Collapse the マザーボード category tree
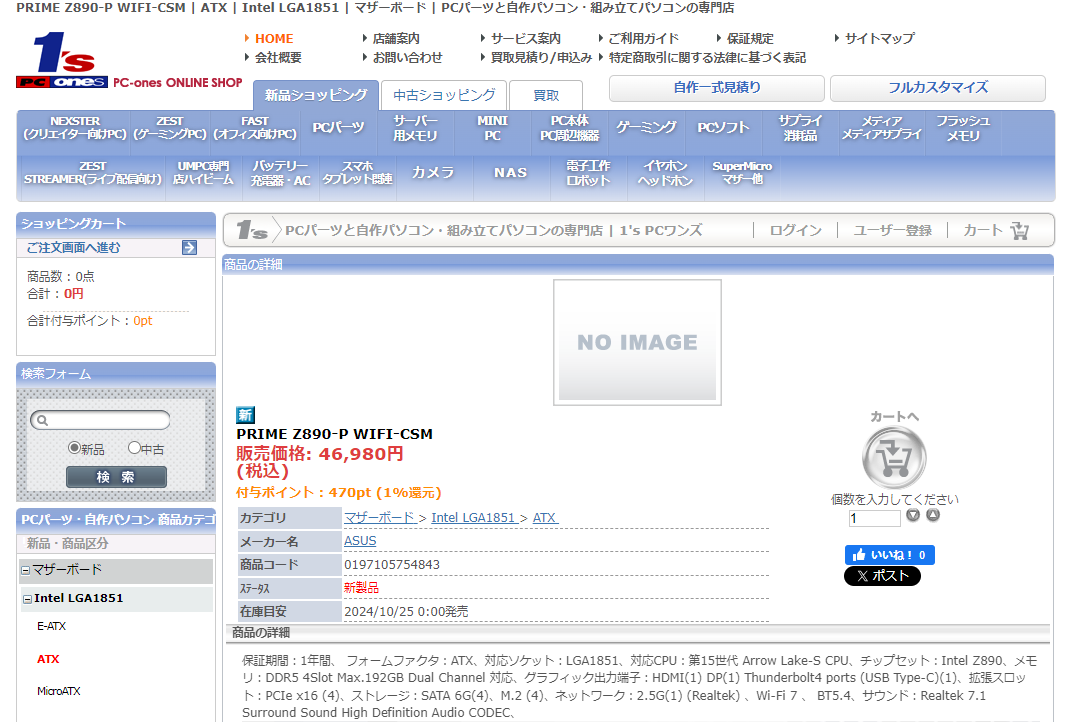This screenshot has width=1073, height=722. coord(25,570)
